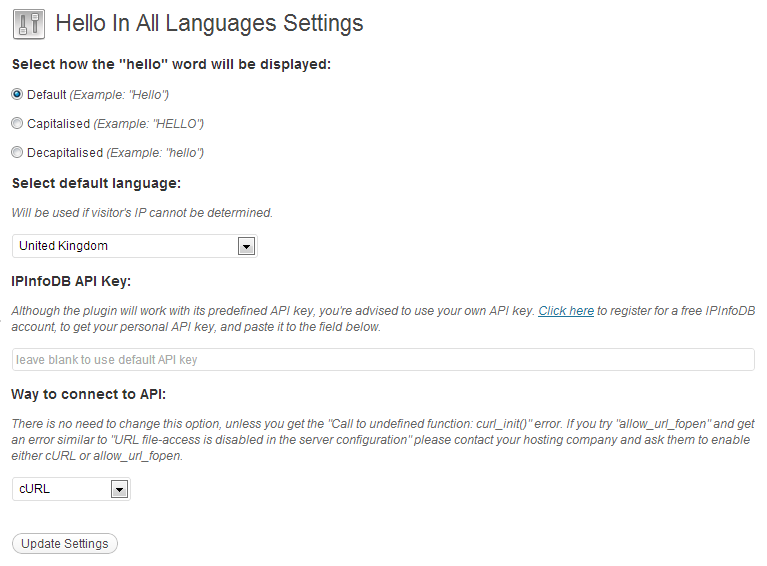Open the United Kingdom default language dropdown
The width and height of the screenshot is (767, 566).
click(x=135, y=246)
